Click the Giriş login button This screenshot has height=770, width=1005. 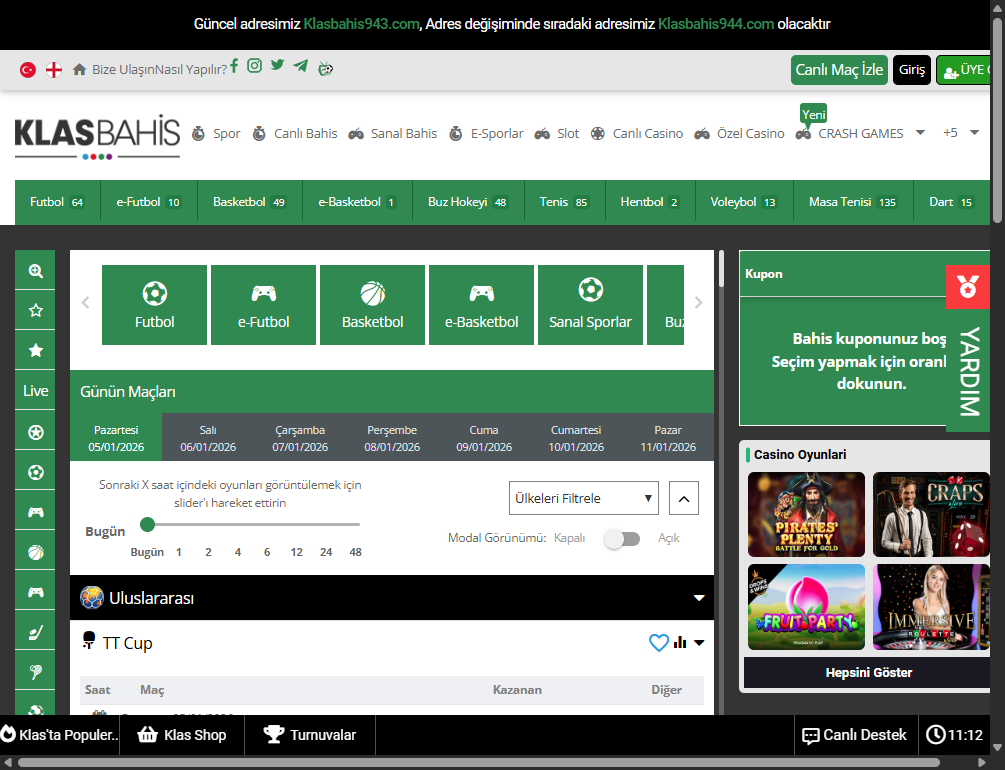(911, 69)
